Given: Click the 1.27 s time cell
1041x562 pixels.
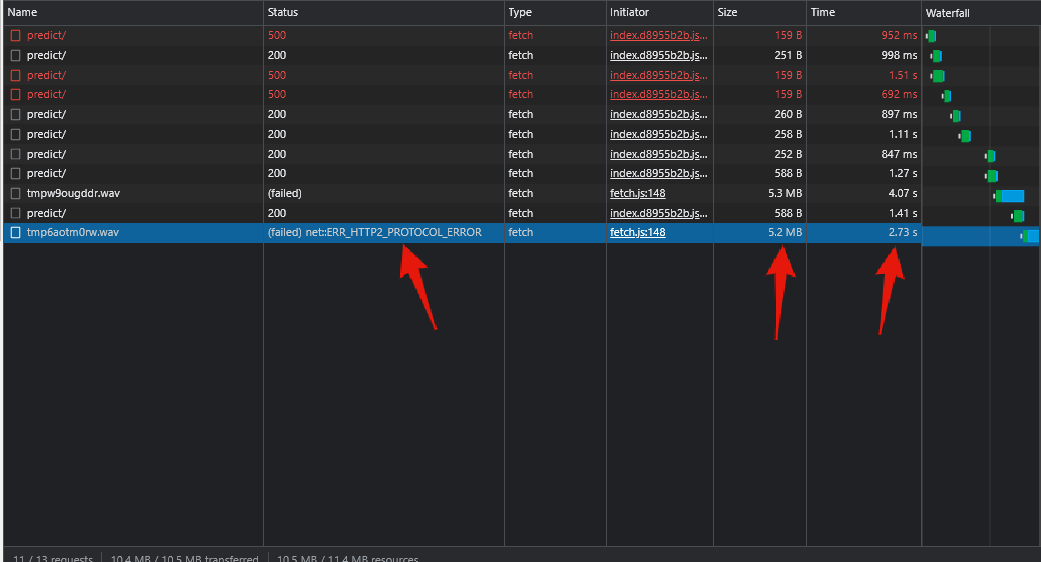Looking at the screenshot, I should (903, 174).
